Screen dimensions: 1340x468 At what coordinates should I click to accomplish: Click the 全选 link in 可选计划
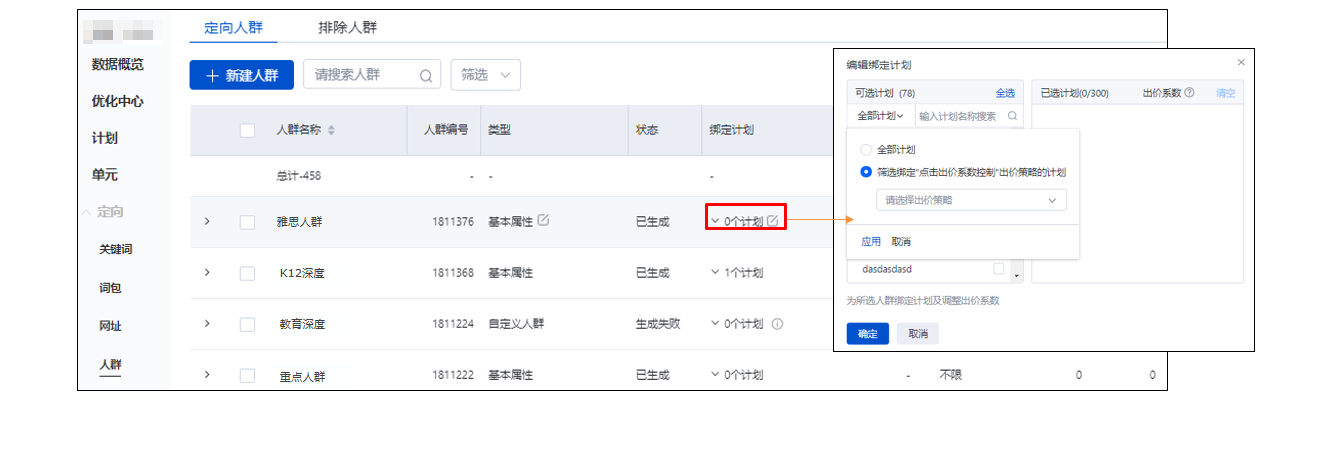[1004, 93]
